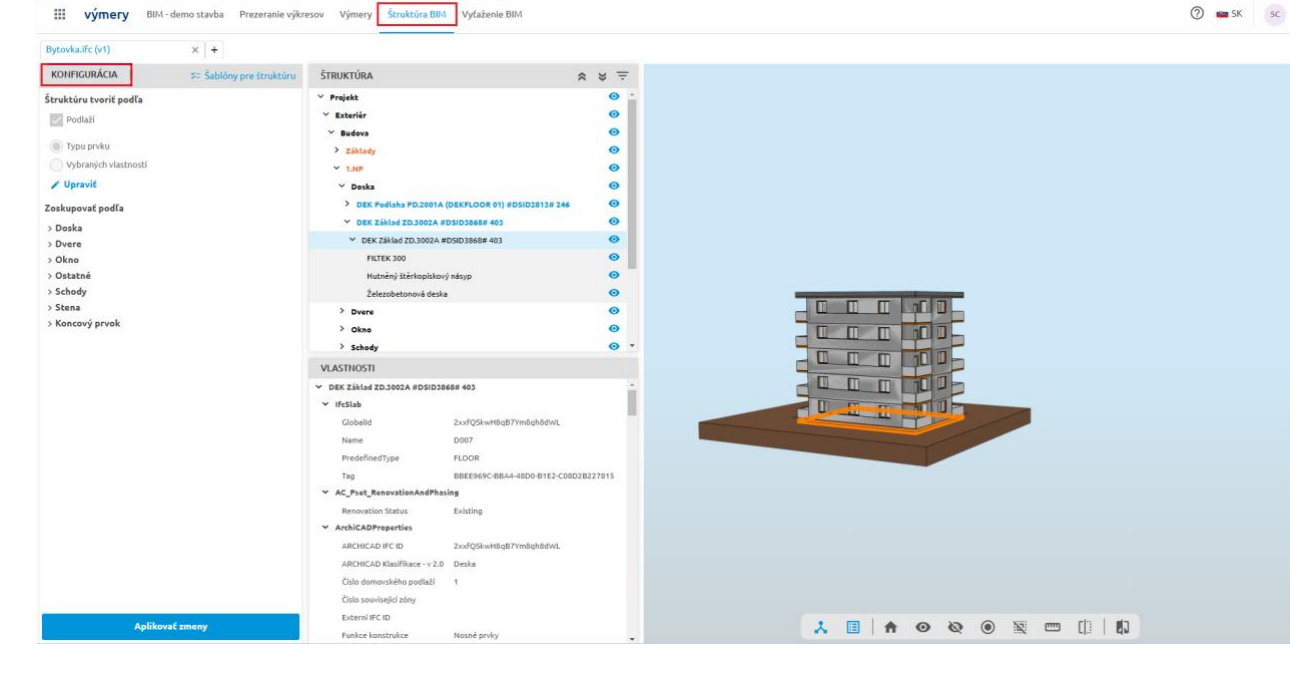Toggle visibility of Dvere node in structure
1290x685 pixels.
point(614,311)
